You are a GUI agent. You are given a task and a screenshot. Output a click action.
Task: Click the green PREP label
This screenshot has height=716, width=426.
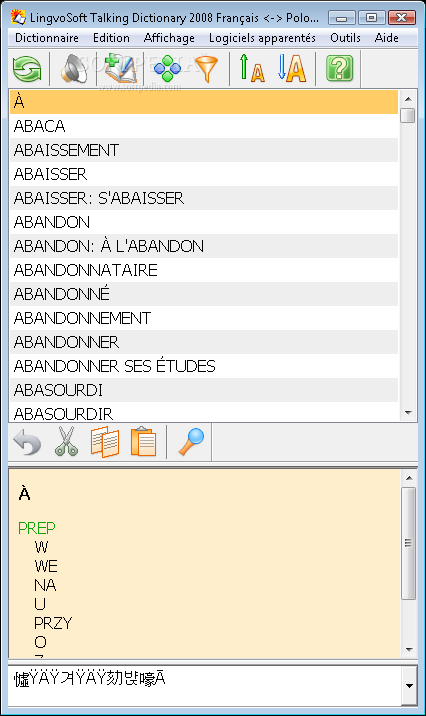37,528
